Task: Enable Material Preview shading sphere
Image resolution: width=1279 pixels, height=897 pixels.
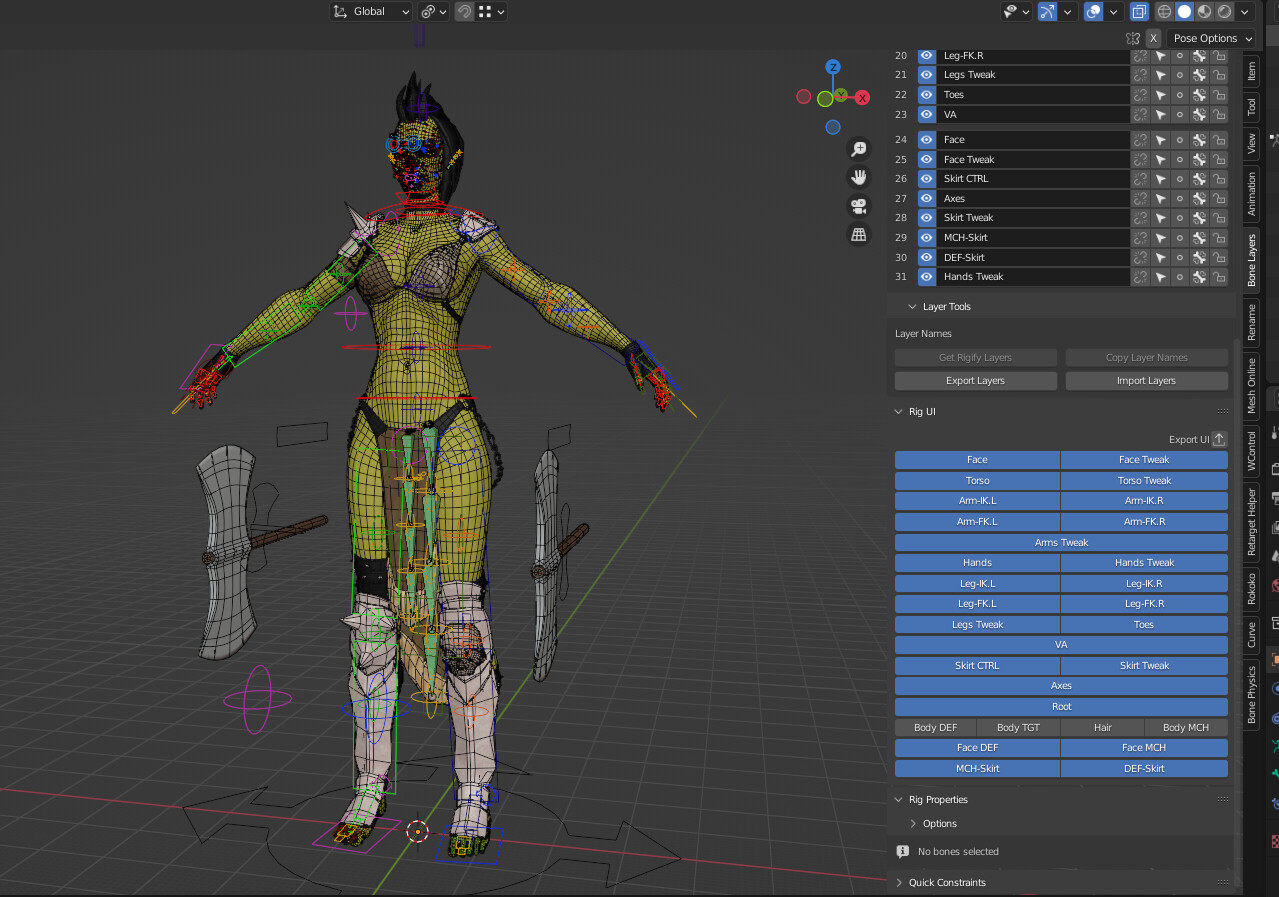Action: pos(1205,11)
